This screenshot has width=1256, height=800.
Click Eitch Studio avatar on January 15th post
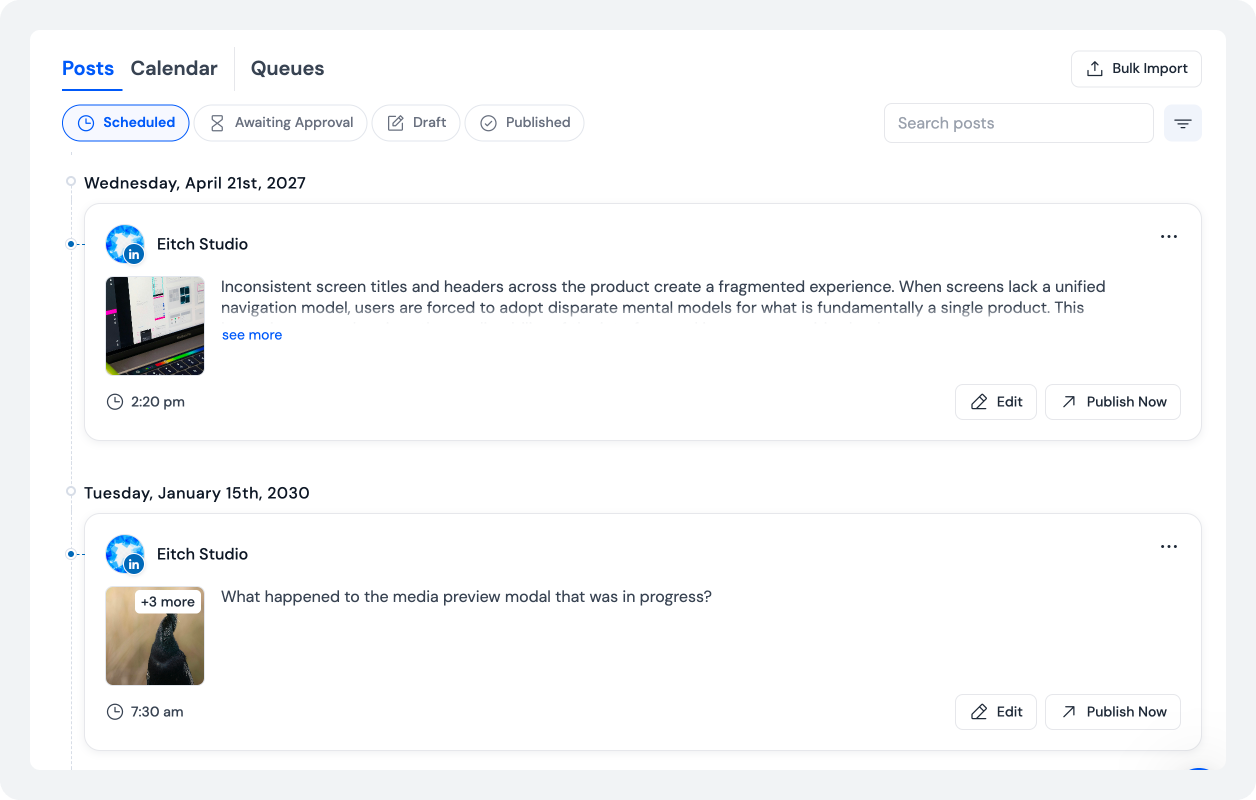125,554
